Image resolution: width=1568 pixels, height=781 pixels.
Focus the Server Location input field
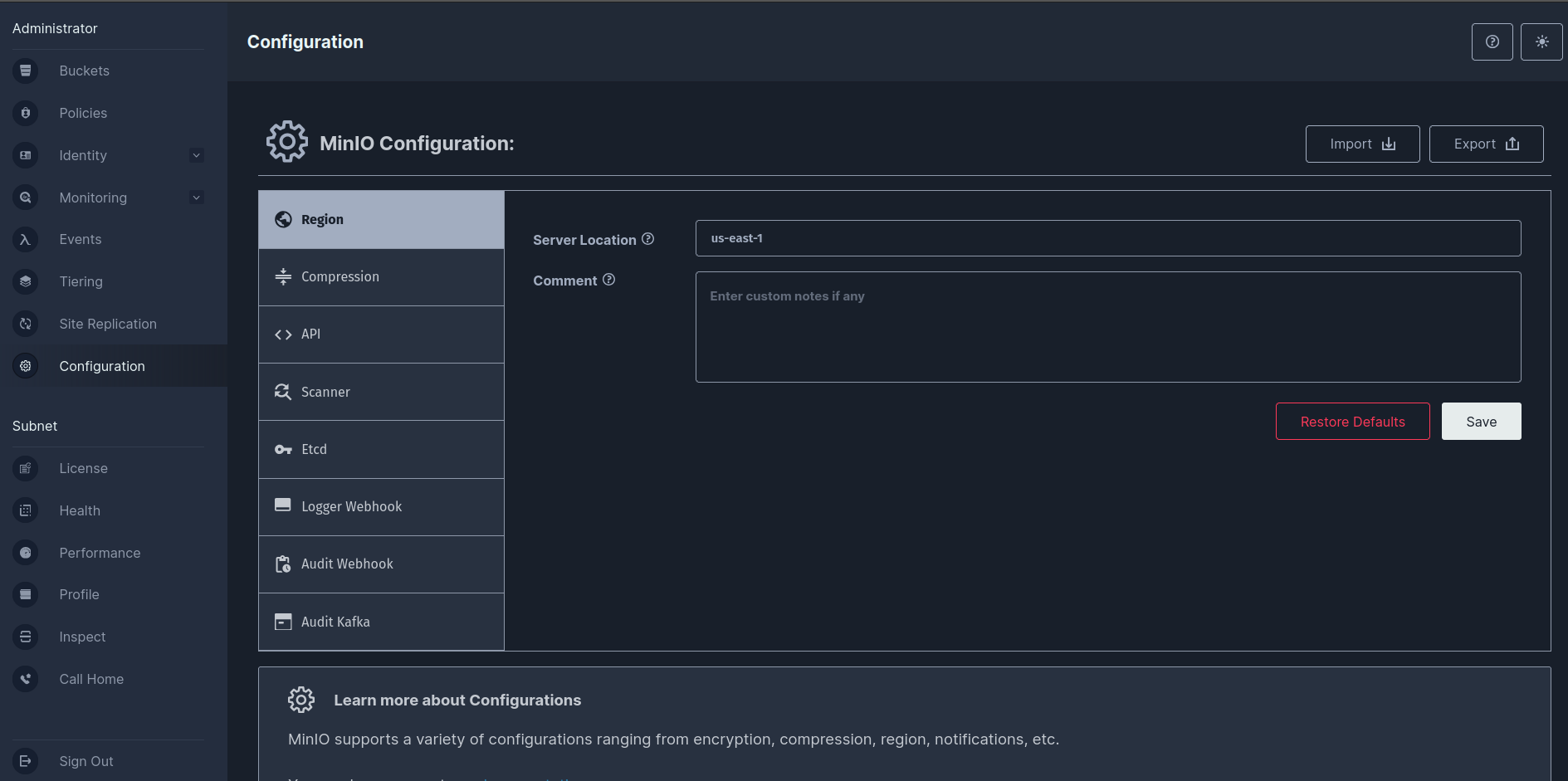[1108, 238]
